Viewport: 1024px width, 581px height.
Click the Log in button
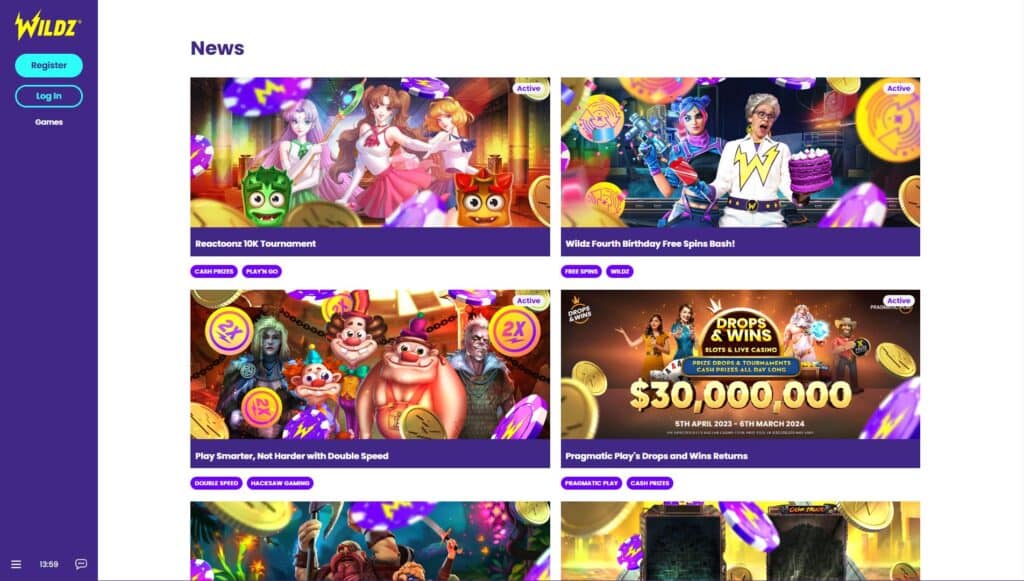click(x=49, y=96)
